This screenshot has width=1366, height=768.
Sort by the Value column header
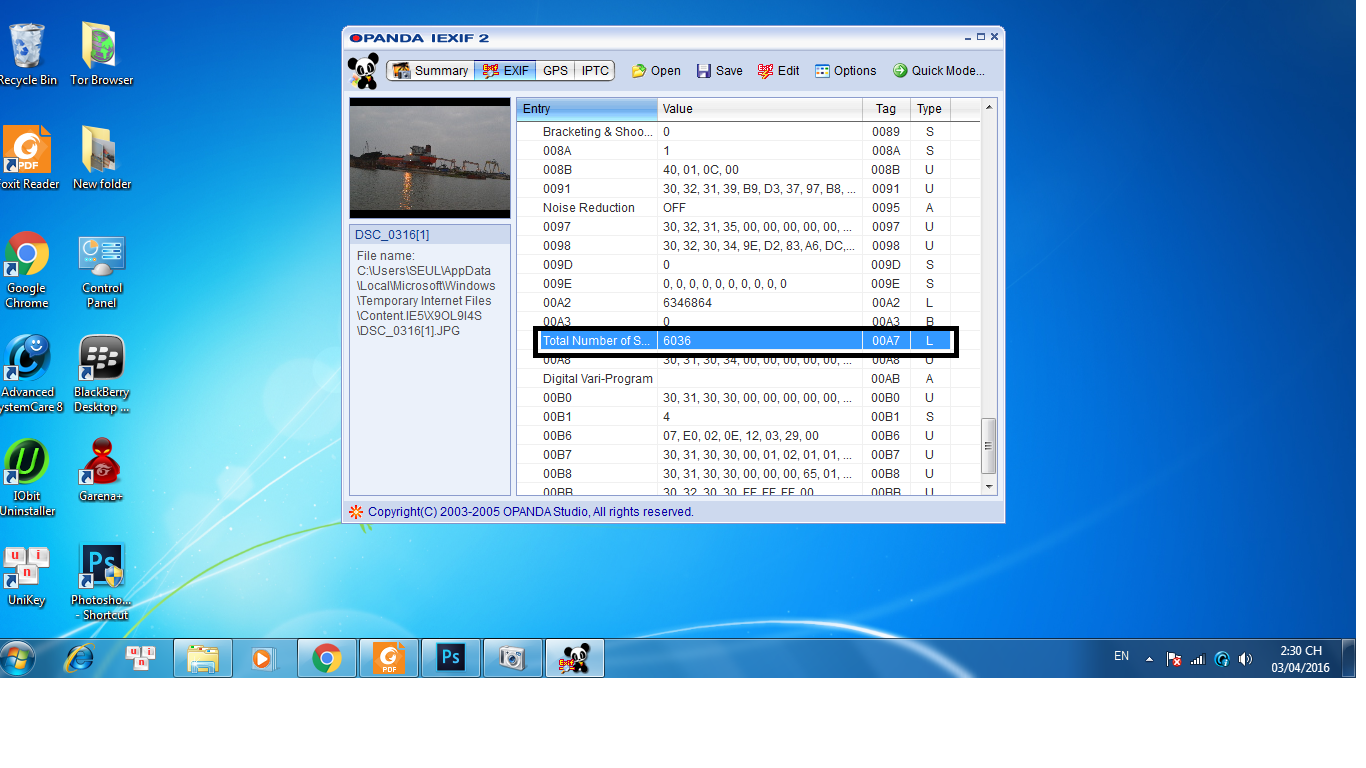[x=760, y=109]
